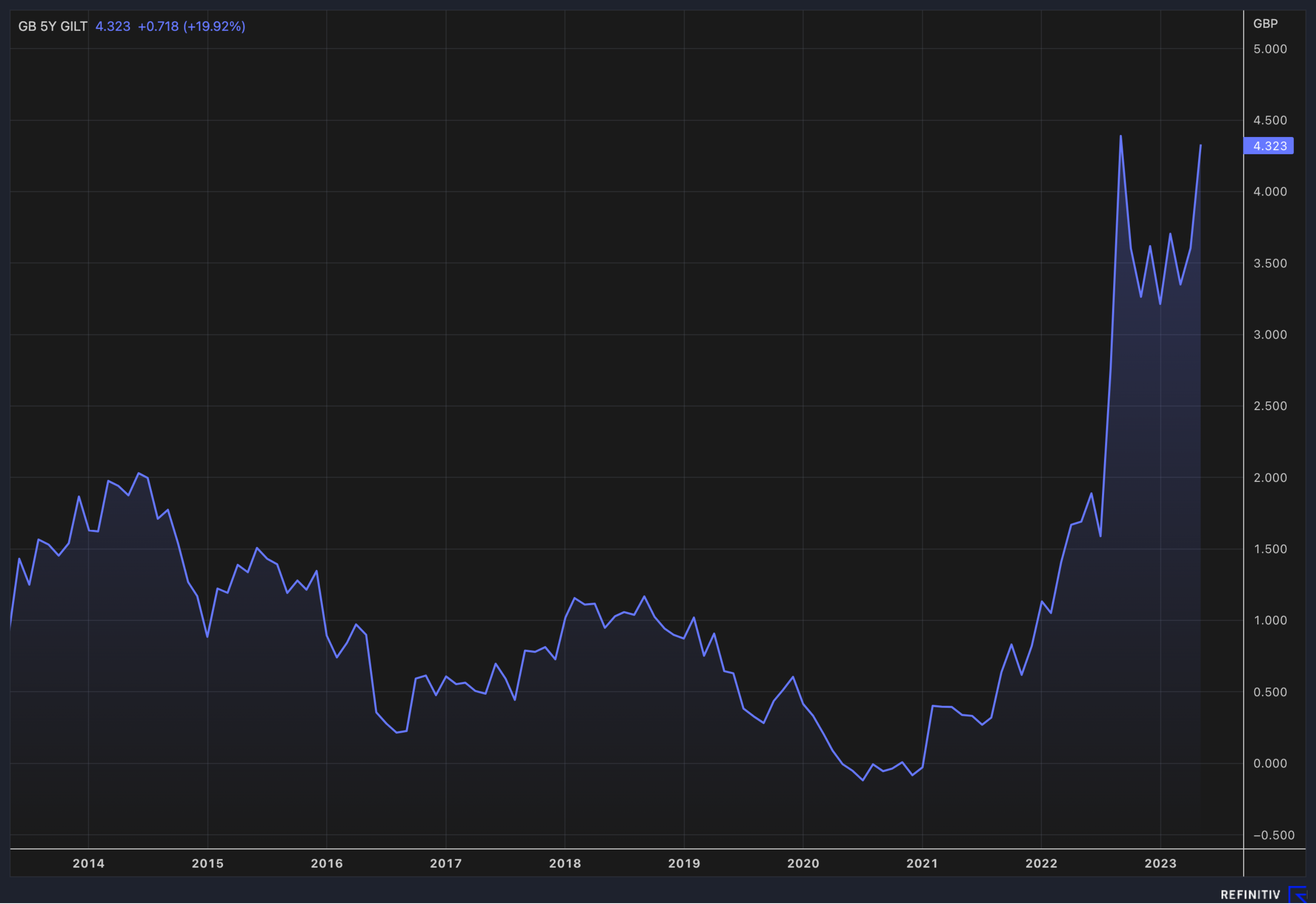Click the final data point at 4.323
1316x904 pixels.
1200,146
